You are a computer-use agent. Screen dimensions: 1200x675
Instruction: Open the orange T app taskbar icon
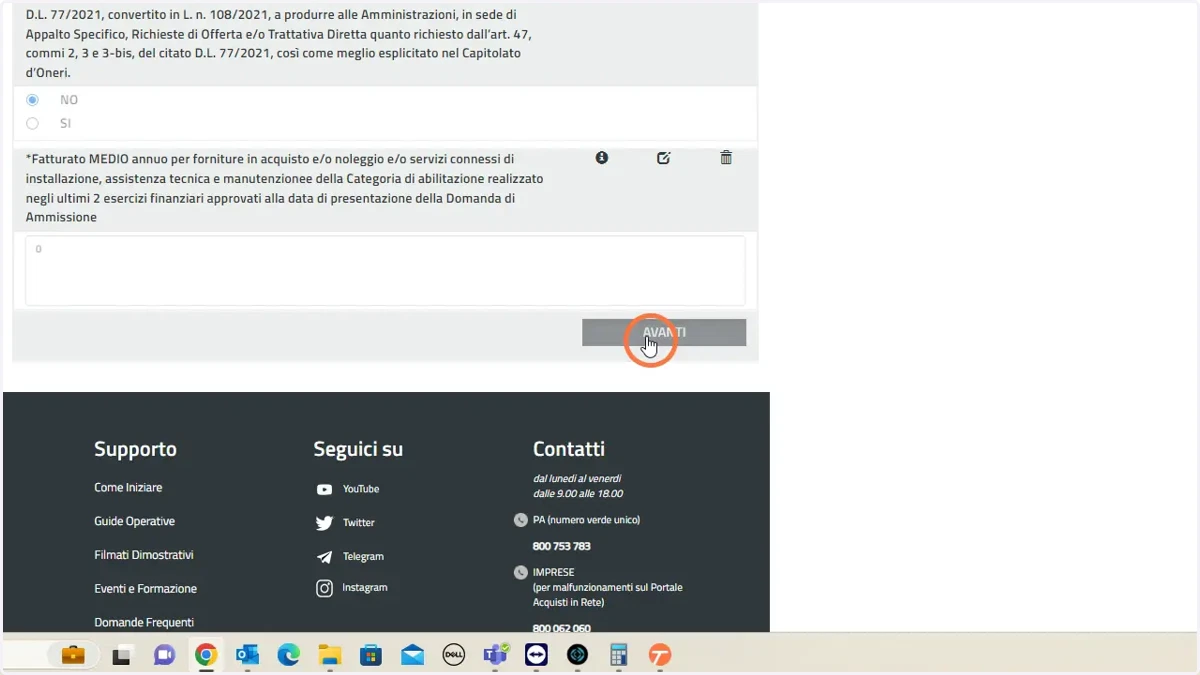tap(660, 656)
